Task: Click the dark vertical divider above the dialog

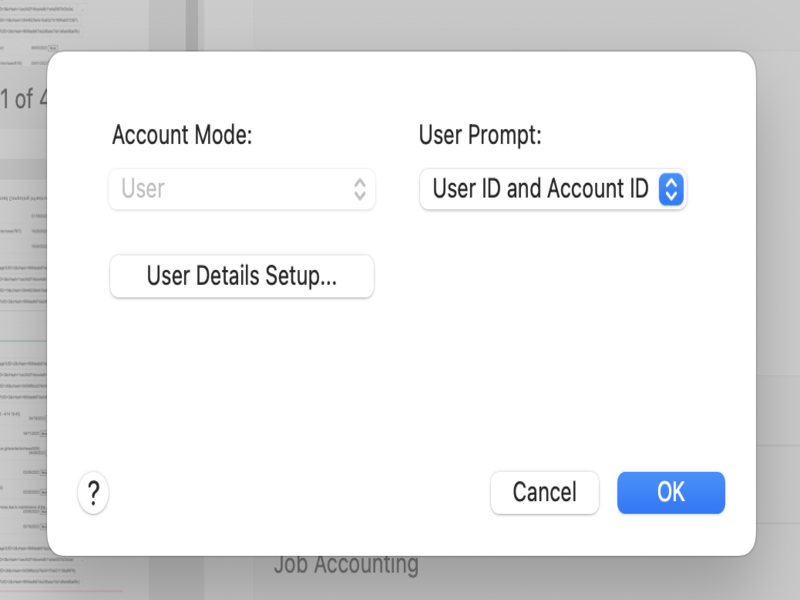Action: [192, 25]
